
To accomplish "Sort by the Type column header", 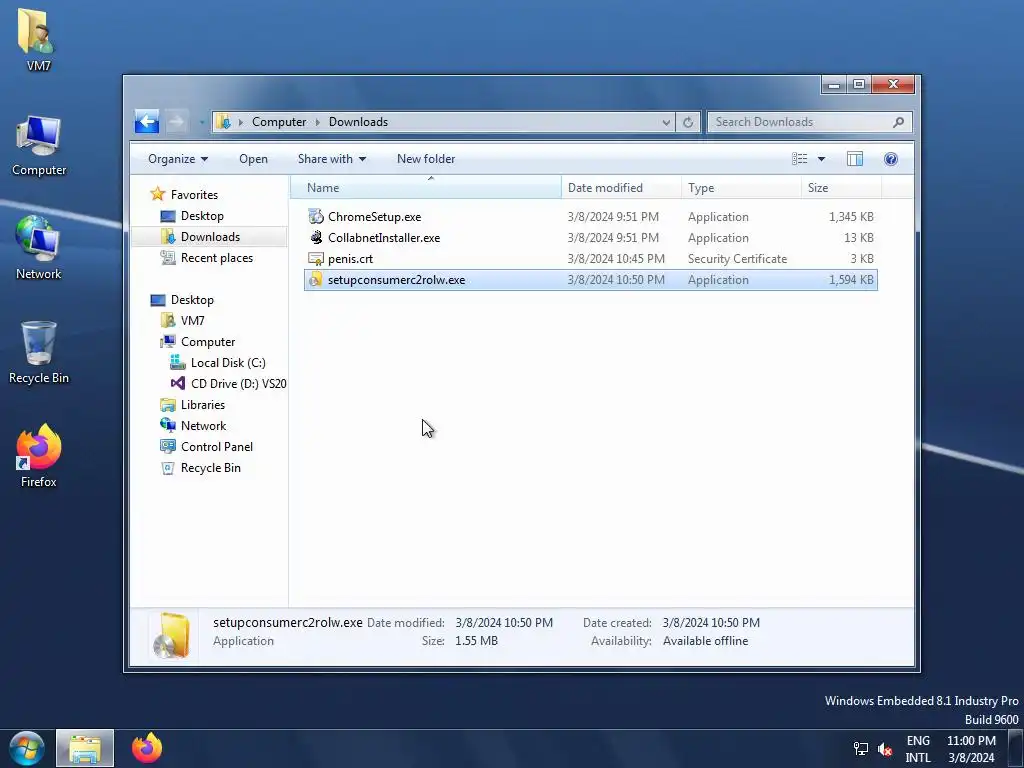I will click(x=741, y=188).
